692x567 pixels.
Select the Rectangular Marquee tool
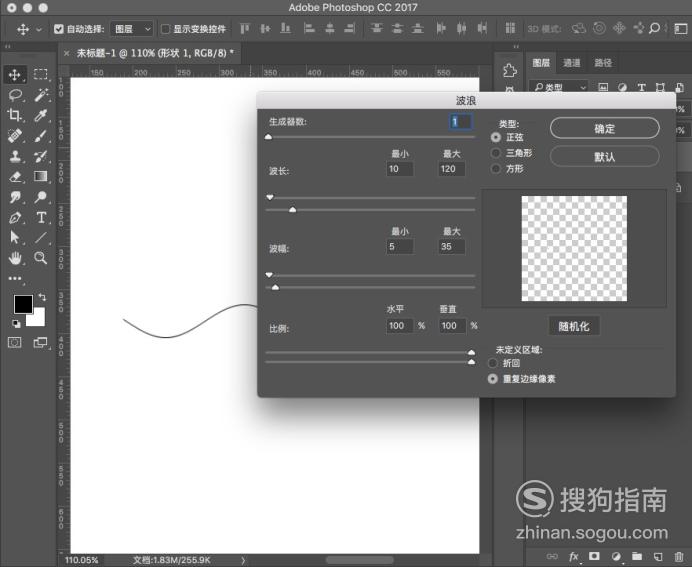pyautogui.click(x=41, y=74)
